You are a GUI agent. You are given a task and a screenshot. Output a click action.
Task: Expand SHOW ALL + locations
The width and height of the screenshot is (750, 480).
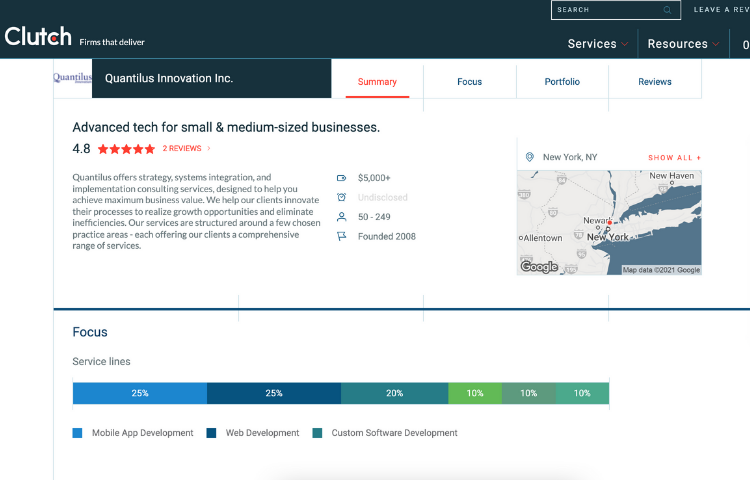(x=674, y=158)
